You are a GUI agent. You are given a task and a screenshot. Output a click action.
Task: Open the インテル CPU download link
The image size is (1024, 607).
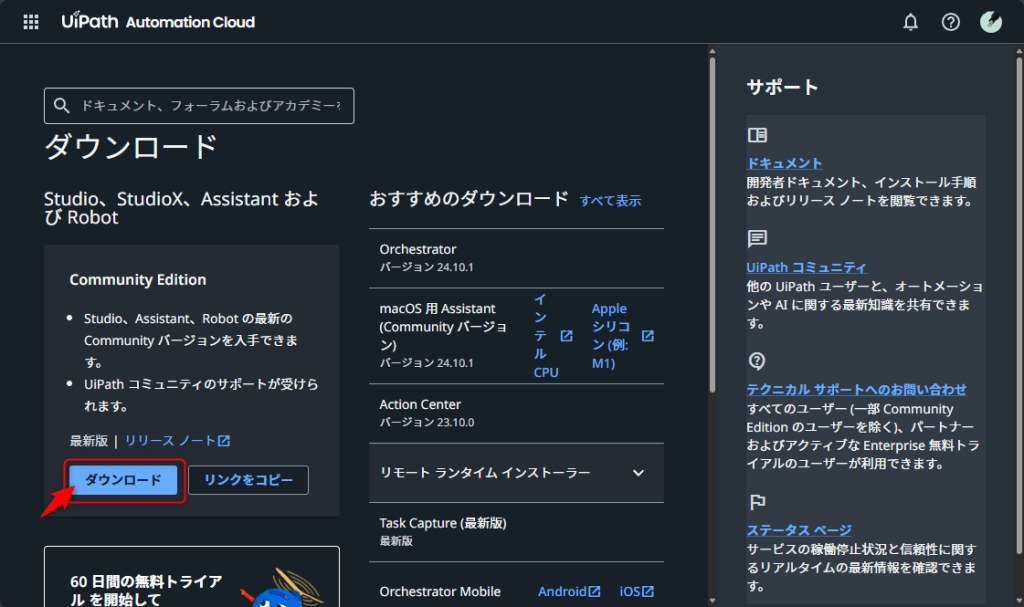[x=546, y=336]
